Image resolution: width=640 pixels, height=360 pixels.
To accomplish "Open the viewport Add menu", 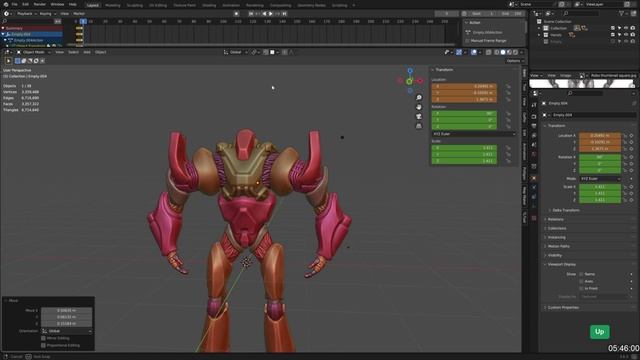I will pyautogui.click(x=87, y=52).
